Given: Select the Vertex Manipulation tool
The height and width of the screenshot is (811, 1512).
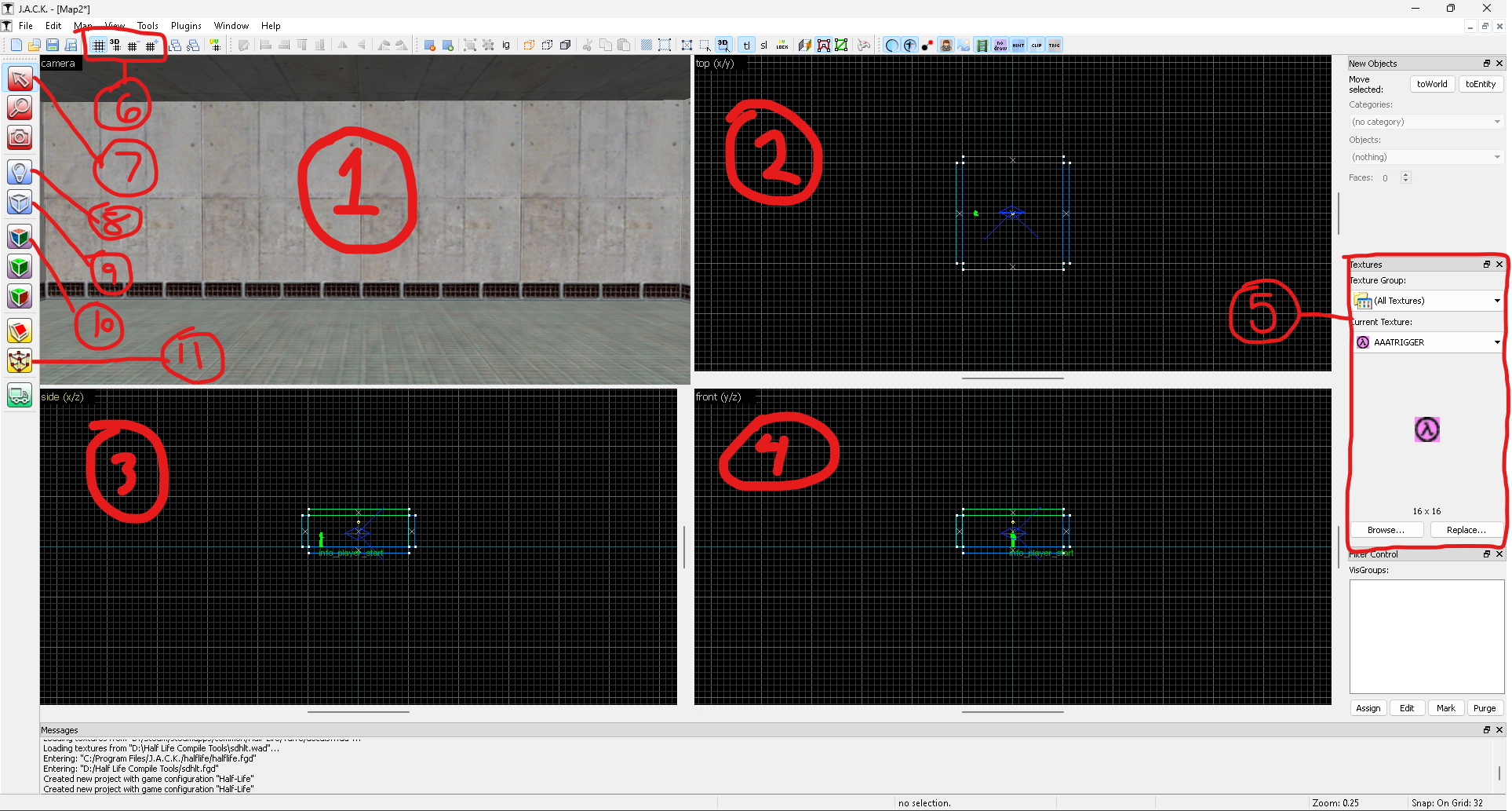Looking at the screenshot, I should [20, 360].
